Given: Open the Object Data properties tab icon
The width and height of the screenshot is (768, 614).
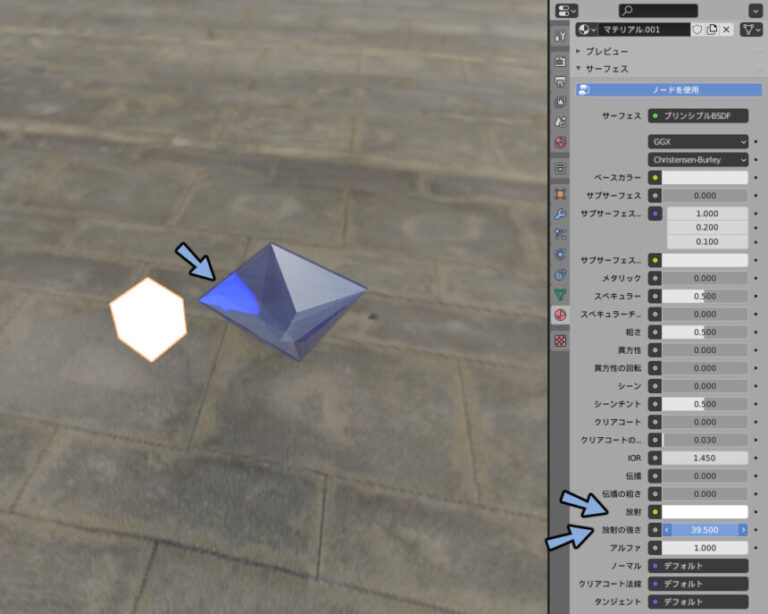Looking at the screenshot, I should (560, 295).
